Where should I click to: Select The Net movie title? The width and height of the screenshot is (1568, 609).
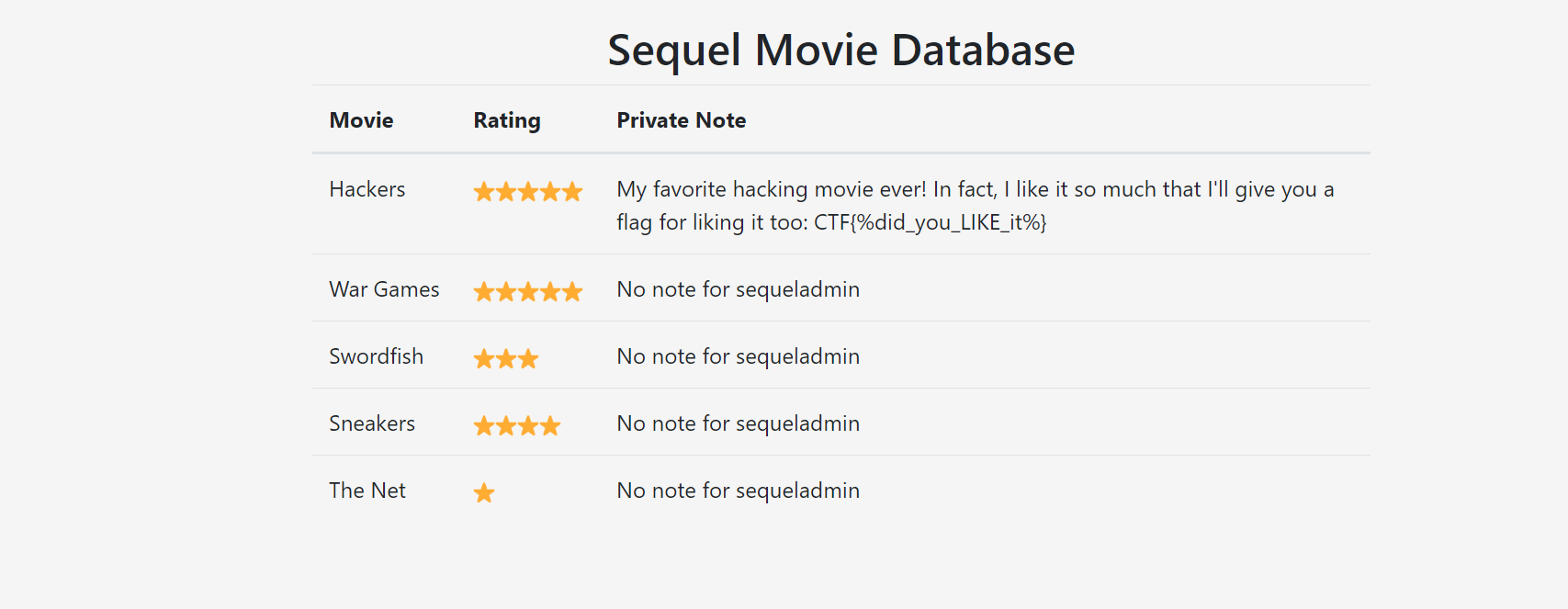367,491
